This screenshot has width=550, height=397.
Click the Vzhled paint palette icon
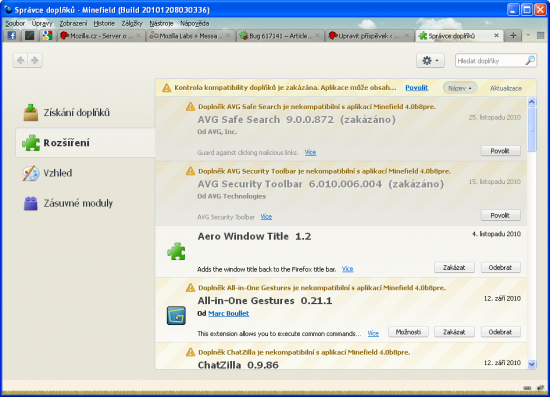pos(31,173)
